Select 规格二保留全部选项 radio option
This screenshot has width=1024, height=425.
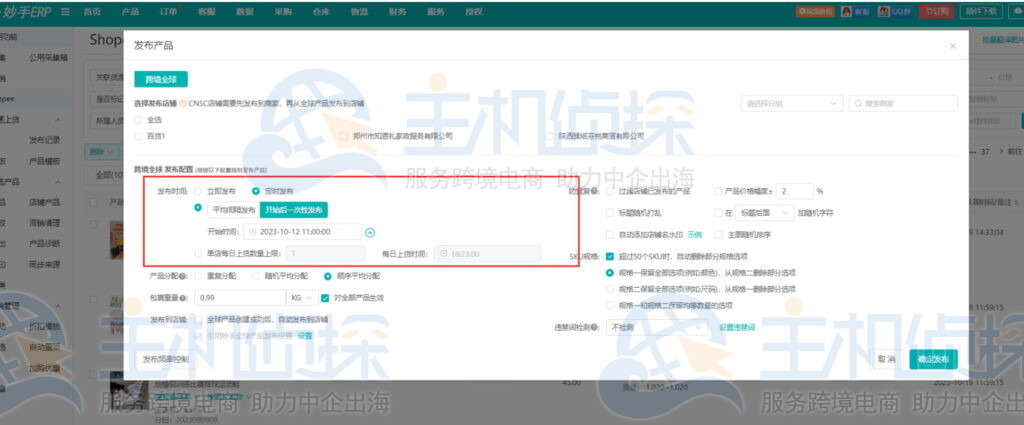pos(610,289)
